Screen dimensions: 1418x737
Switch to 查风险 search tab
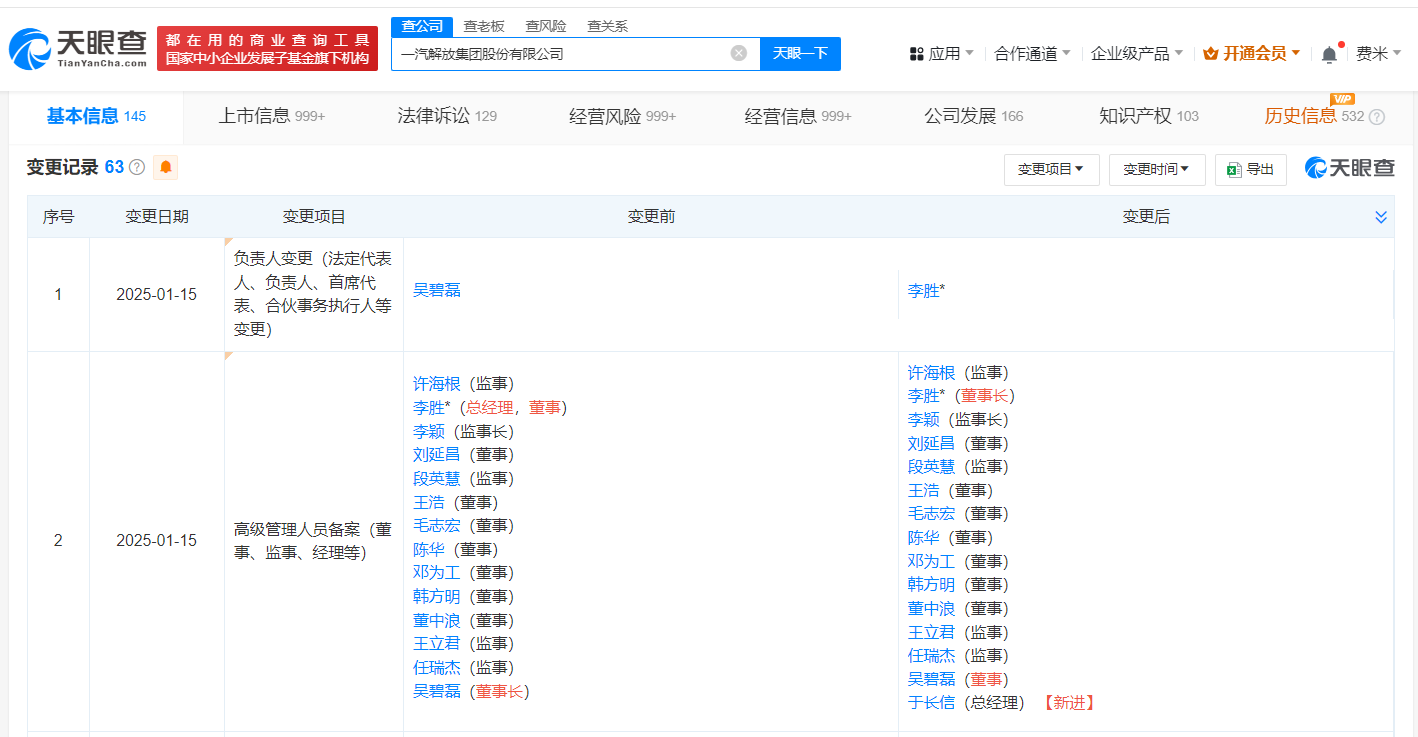tap(546, 26)
